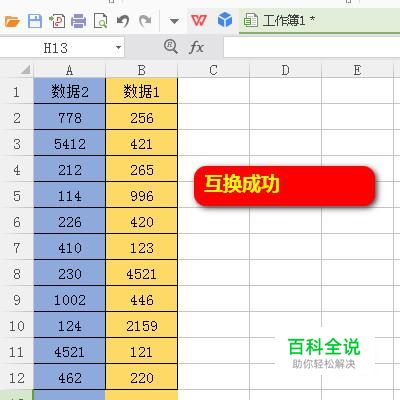Print the sheet with the printer icon
The image size is (400, 400).
click(x=79, y=21)
